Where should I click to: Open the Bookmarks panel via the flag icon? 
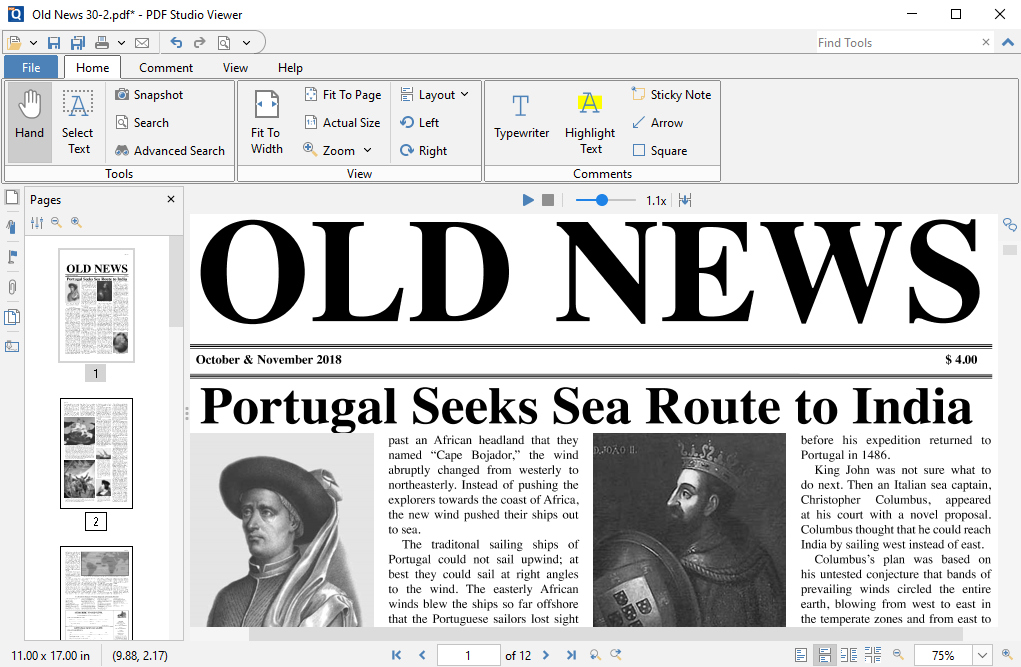(11, 257)
